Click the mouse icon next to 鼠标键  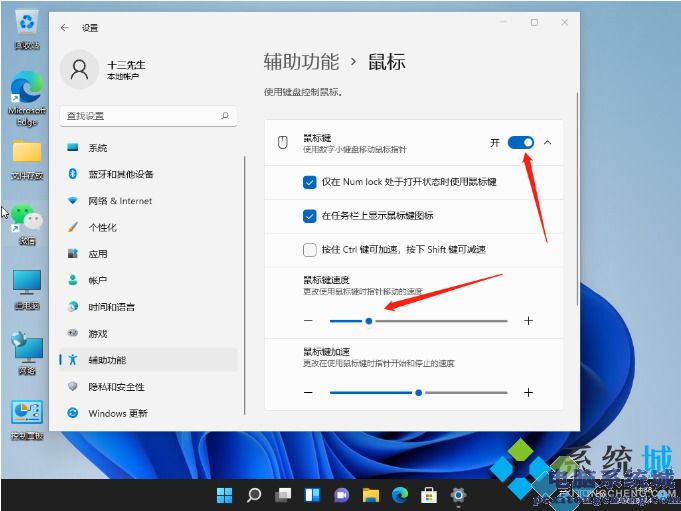pos(283,142)
